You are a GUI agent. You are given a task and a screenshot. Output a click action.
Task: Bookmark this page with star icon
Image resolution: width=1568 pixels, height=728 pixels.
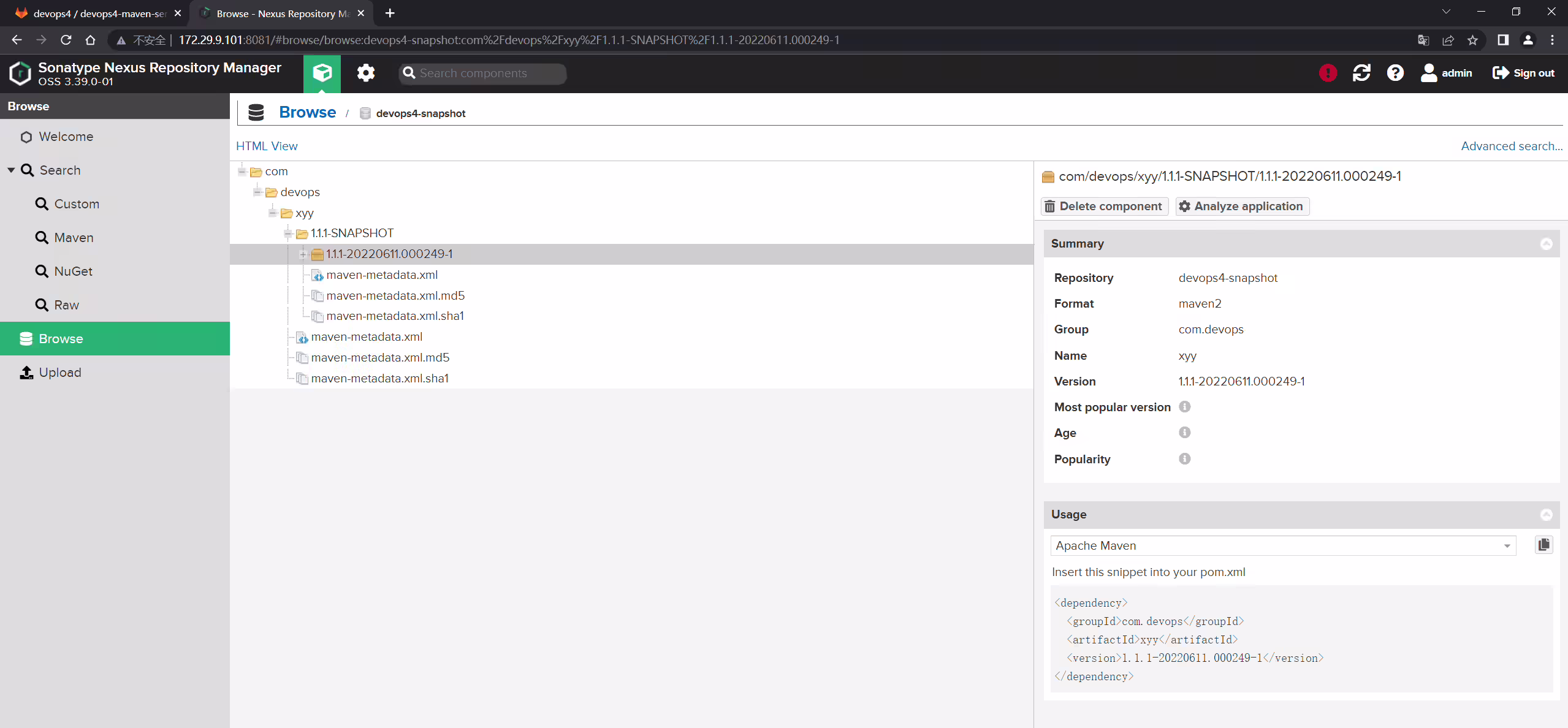(x=1472, y=40)
